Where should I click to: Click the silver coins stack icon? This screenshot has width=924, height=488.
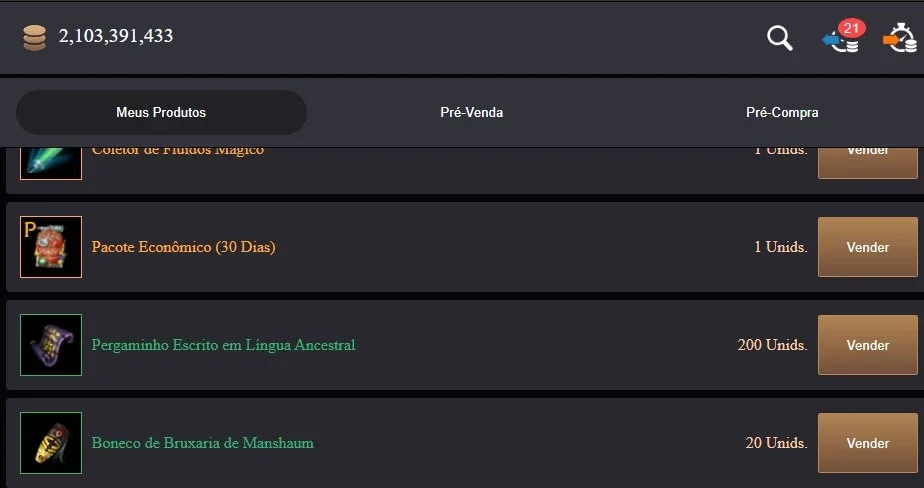click(x=34, y=38)
